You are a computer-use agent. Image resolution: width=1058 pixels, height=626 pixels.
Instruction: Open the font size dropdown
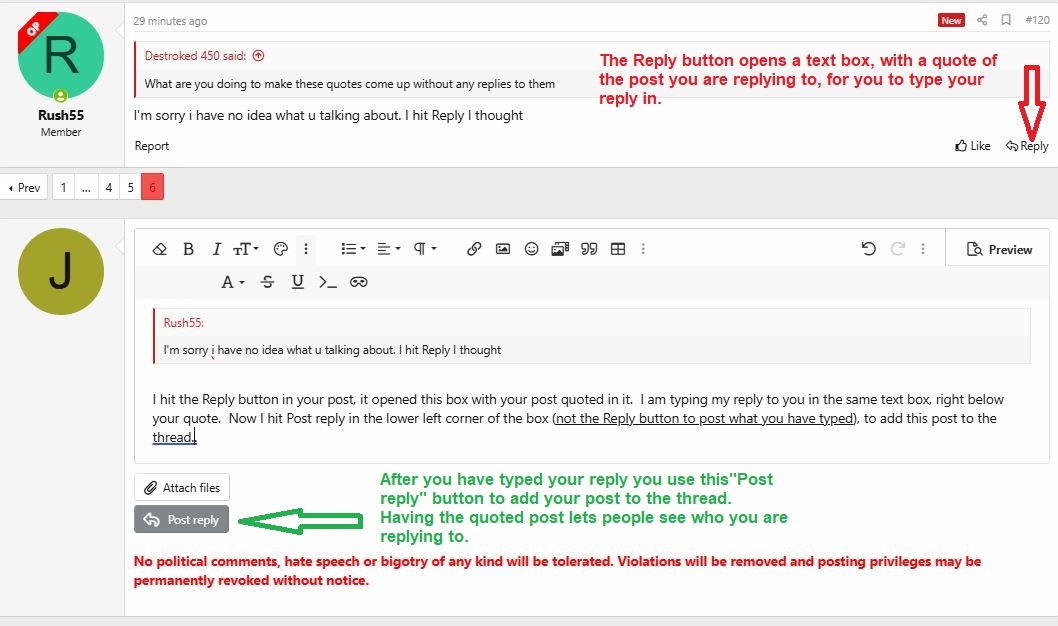pos(246,249)
